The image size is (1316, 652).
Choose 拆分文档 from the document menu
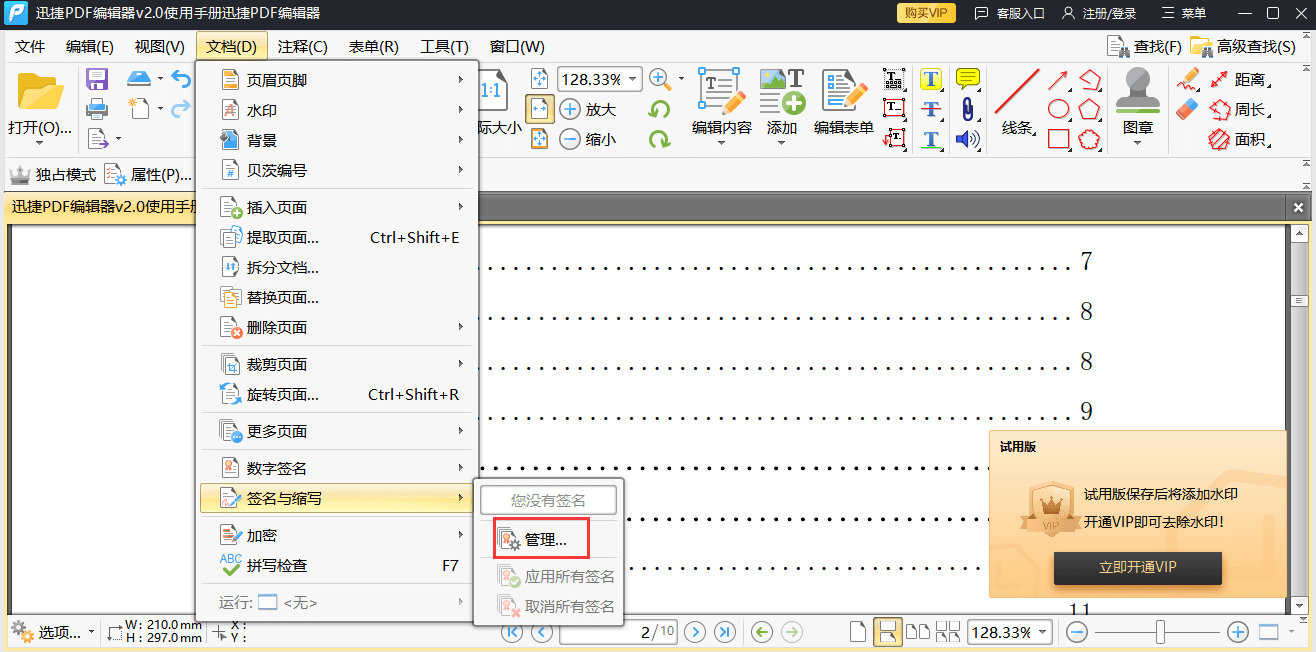click(x=337, y=267)
